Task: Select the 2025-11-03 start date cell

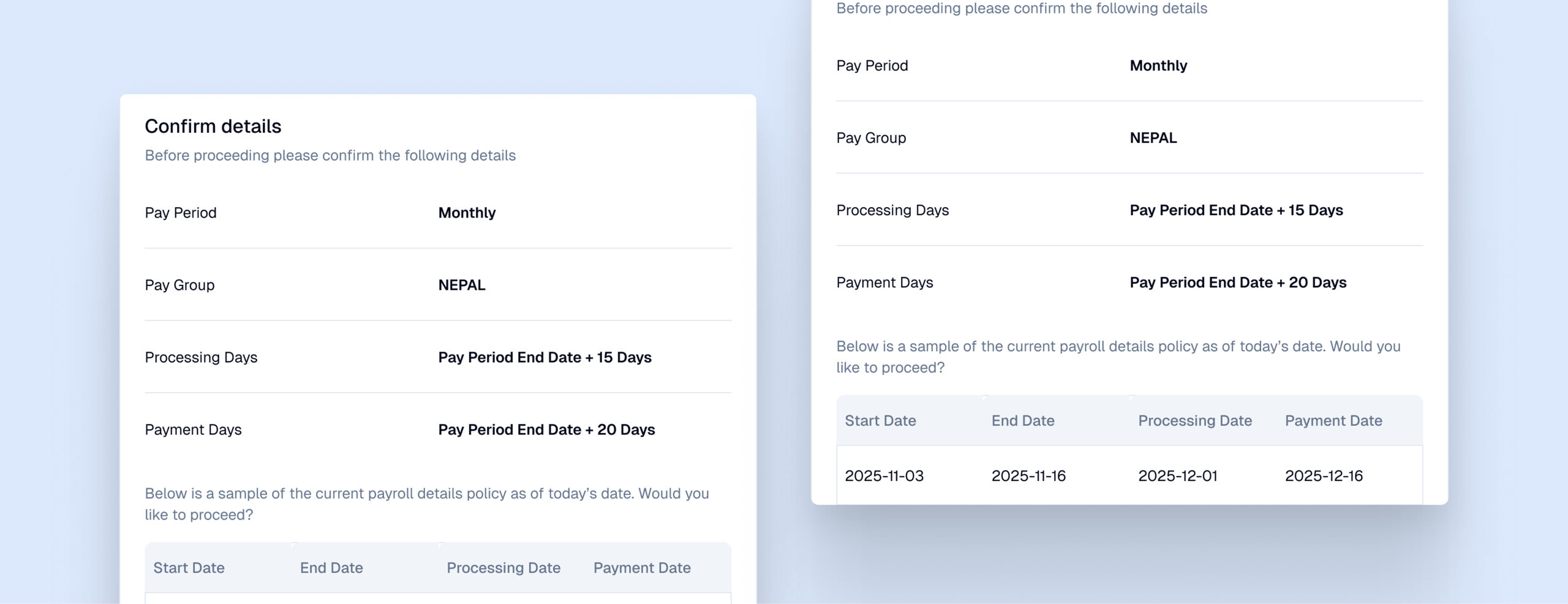Action: click(884, 476)
